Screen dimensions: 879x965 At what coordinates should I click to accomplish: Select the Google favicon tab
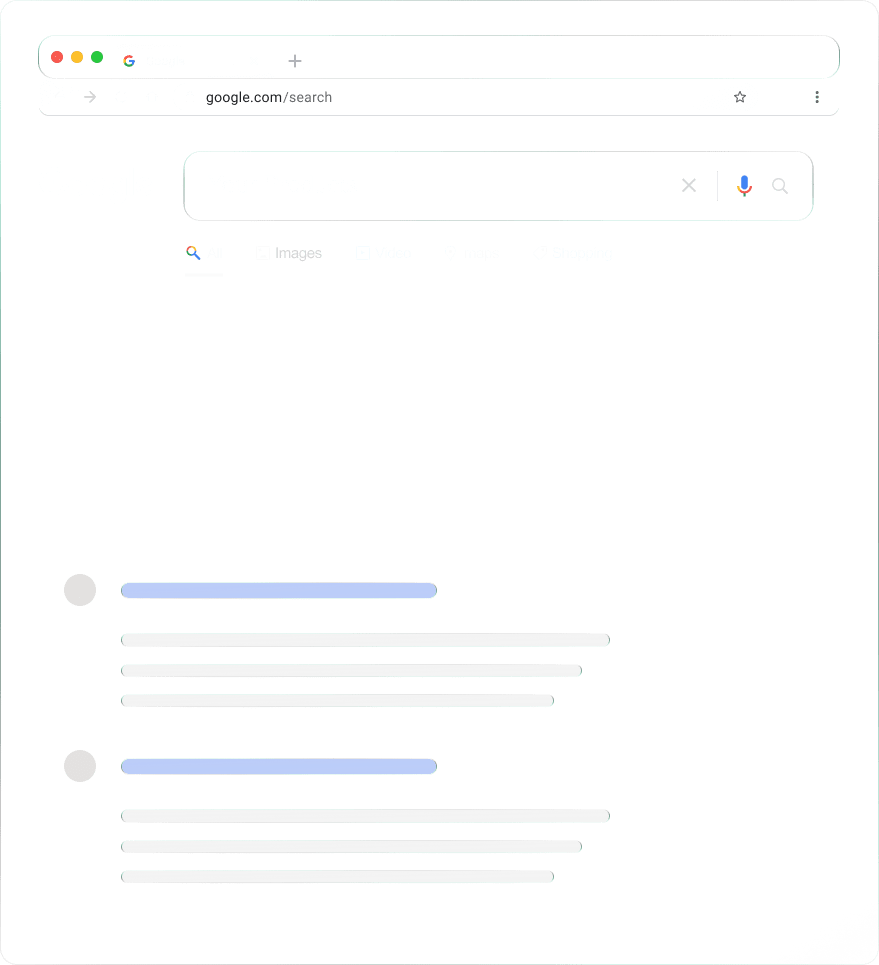point(129,61)
